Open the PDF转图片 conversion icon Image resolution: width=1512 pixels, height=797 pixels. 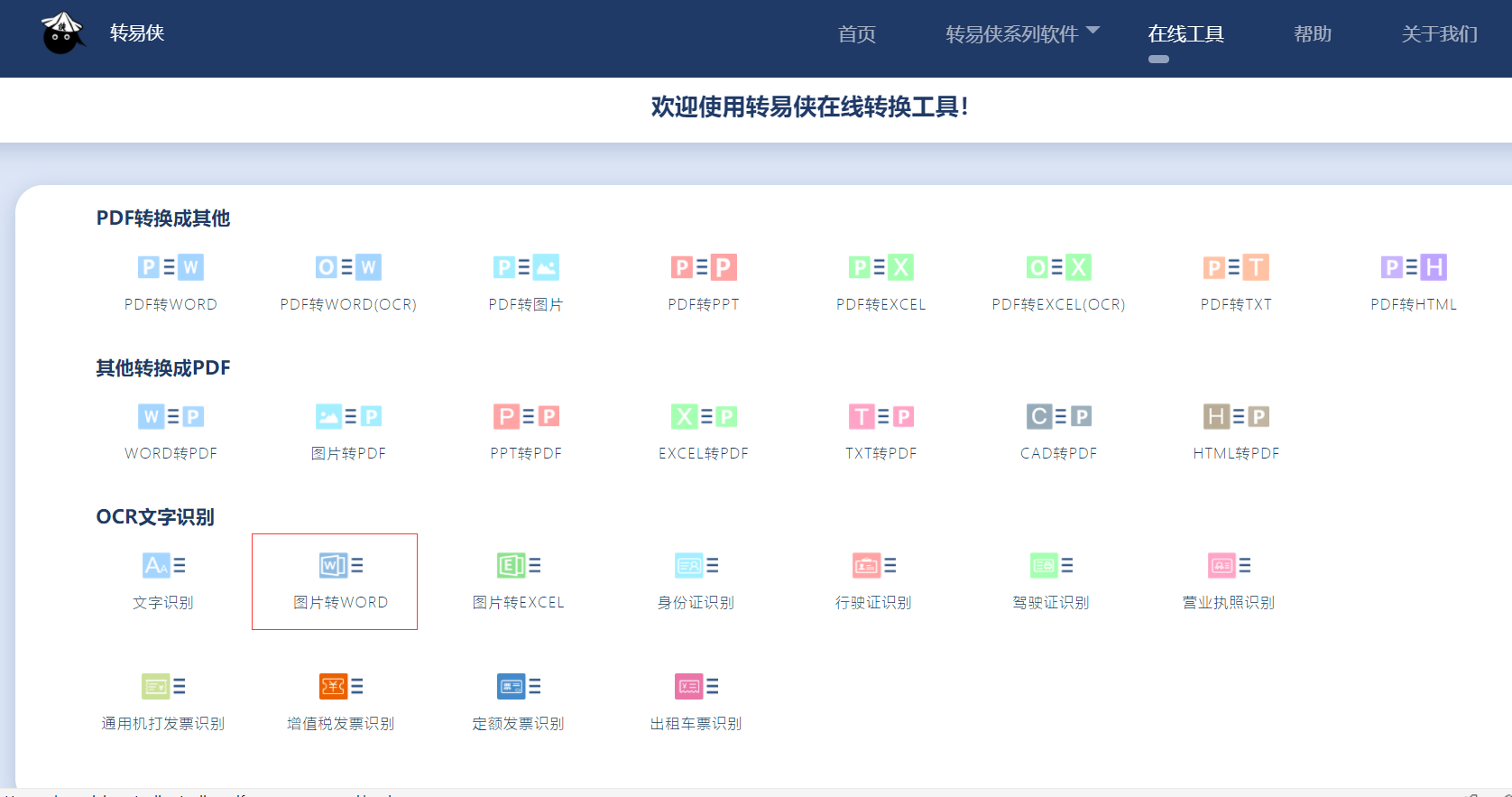(x=526, y=267)
